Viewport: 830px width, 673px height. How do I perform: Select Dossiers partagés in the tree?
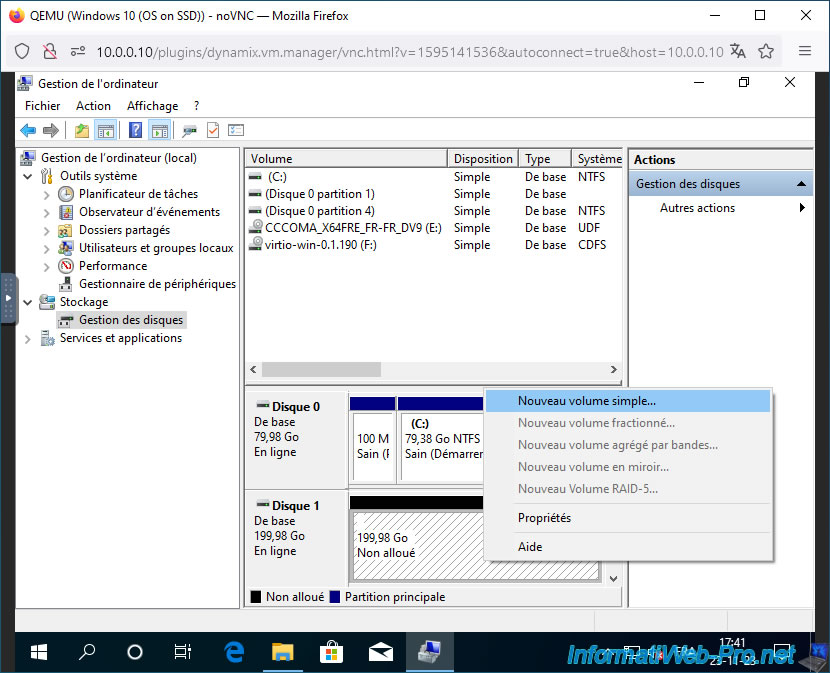coord(124,230)
